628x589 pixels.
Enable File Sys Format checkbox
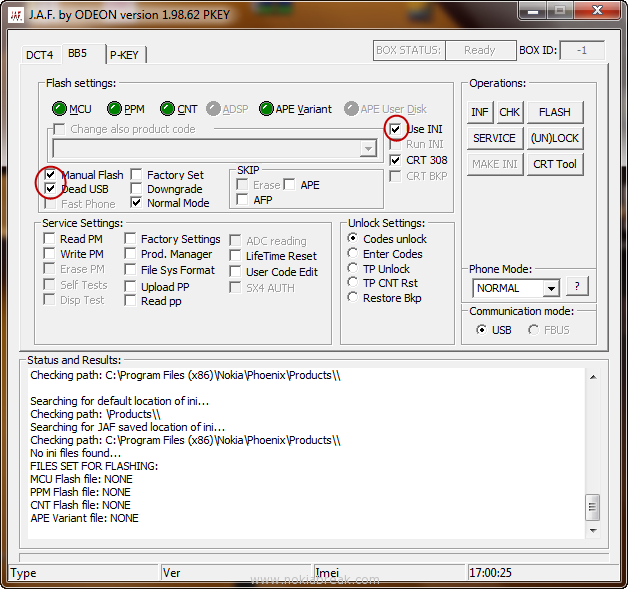130,269
